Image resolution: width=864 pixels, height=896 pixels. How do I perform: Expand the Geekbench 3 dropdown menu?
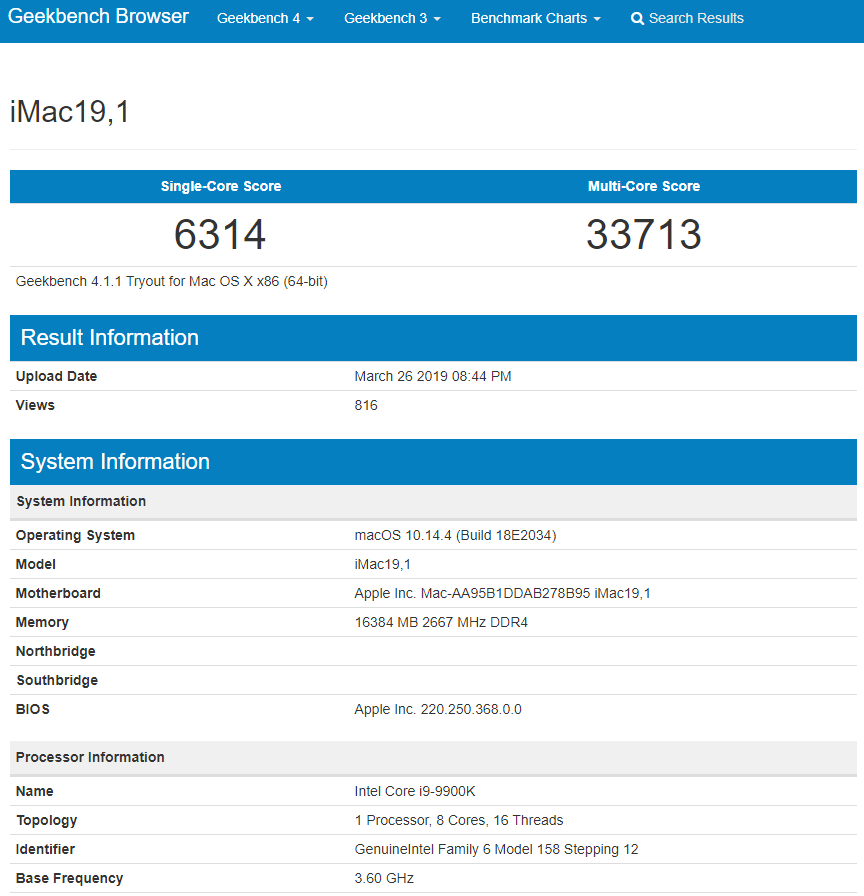pyautogui.click(x=392, y=18)
